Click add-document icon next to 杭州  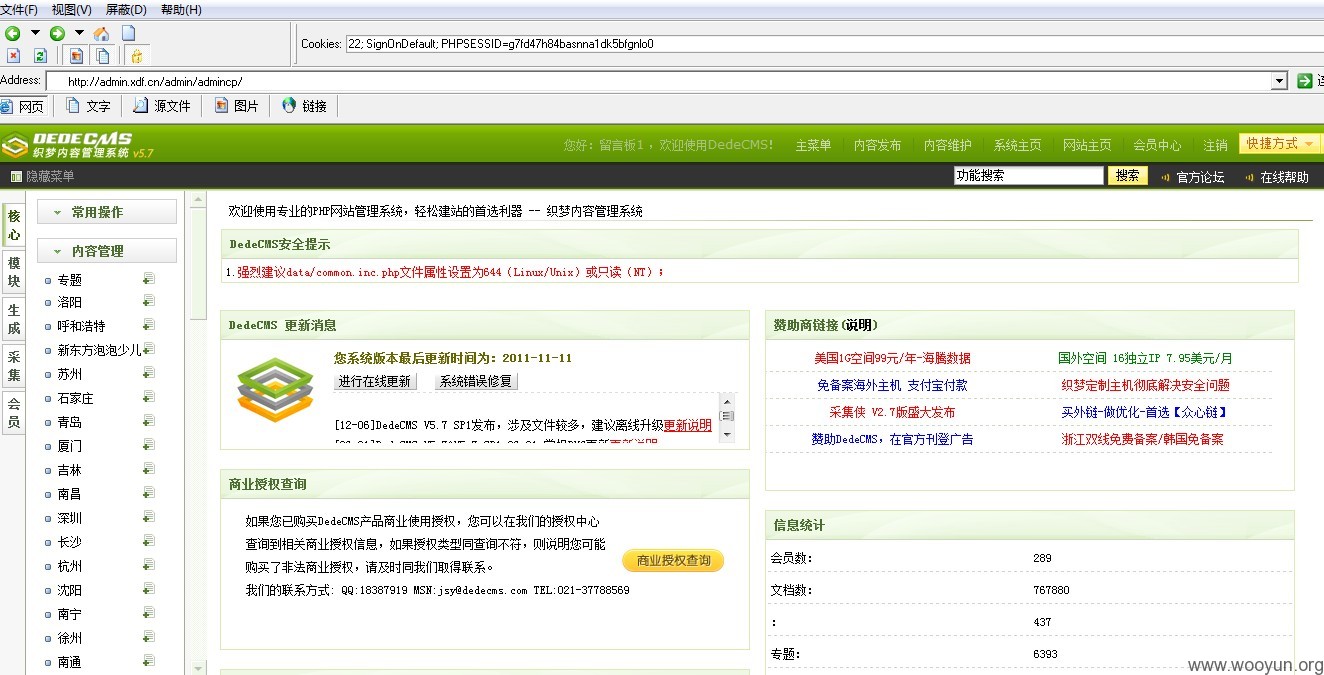click(148, 565)
